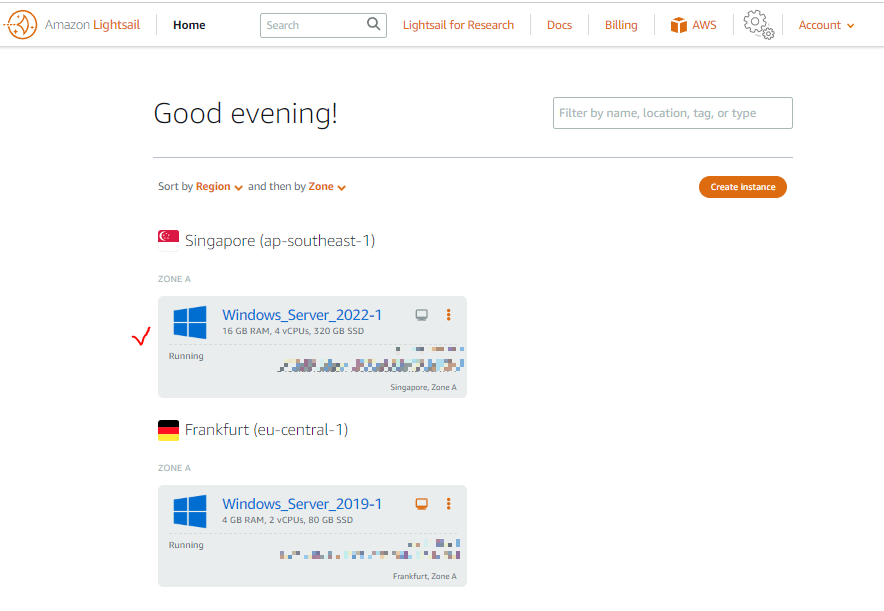
Task: Open the Windows_Server_2019-1 instance link
Action: (302, 503)
